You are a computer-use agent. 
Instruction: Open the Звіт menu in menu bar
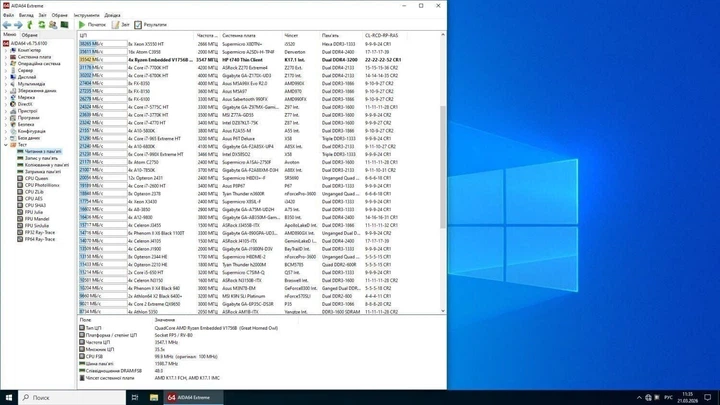click(x=42, y=15)
